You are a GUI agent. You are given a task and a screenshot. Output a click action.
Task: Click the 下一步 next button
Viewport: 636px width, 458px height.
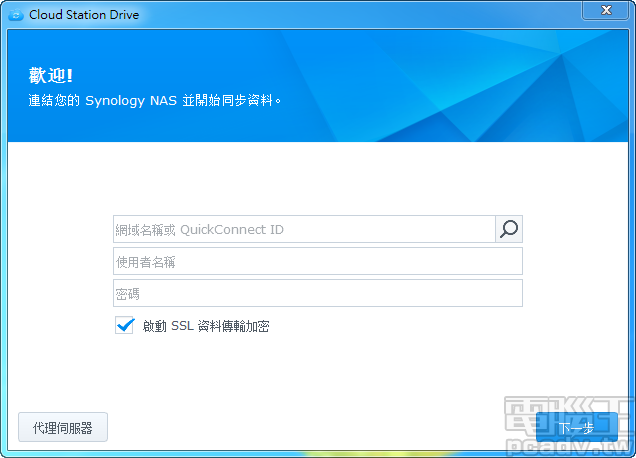point(577,427)
